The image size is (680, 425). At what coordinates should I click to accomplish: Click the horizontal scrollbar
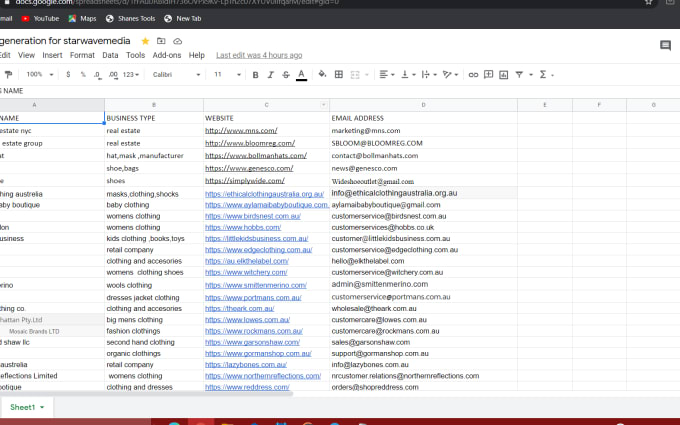pyautogui.click(x=146, y=394)
